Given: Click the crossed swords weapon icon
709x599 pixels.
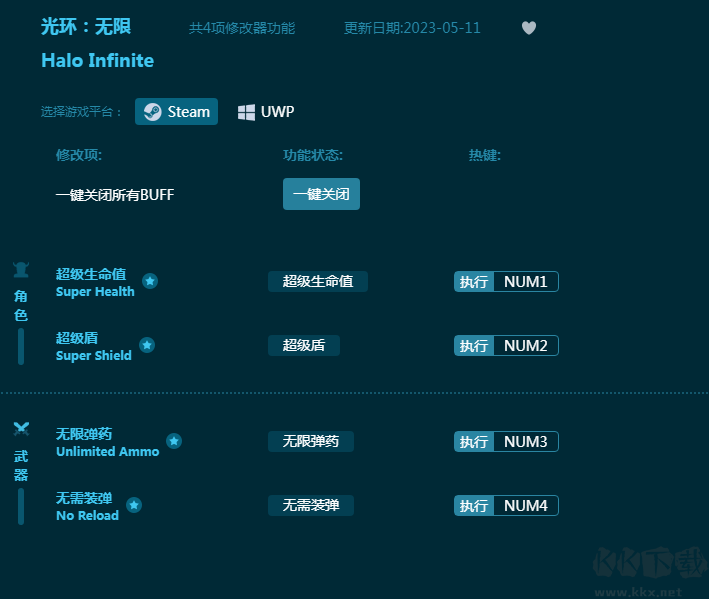Looking at the screenshot, I should tap(21, 429).
